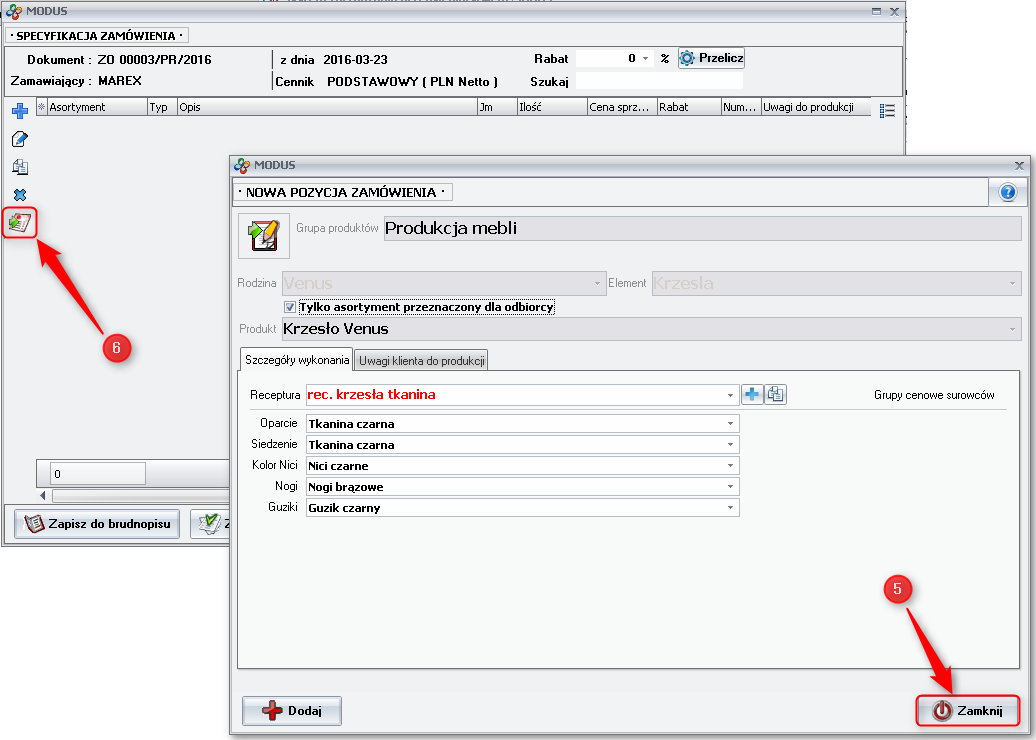Click the Zamknij button

coord(967,711)
